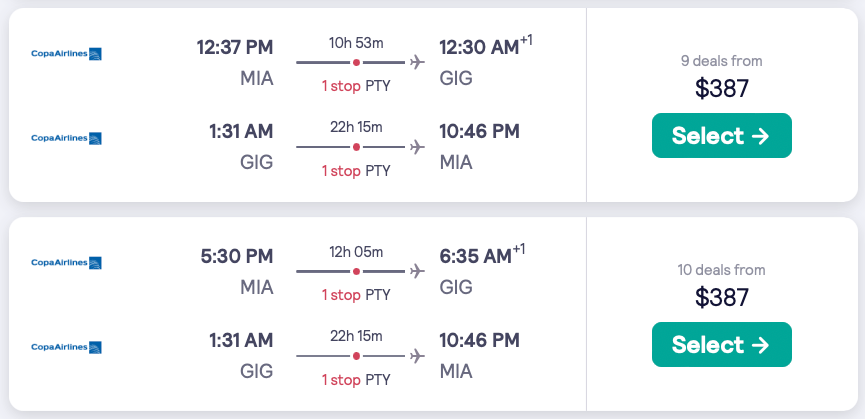Click the 1 stop PTY label under 10h 53m
The width and height of the screenshot is (865, 419).
point(356,86)
